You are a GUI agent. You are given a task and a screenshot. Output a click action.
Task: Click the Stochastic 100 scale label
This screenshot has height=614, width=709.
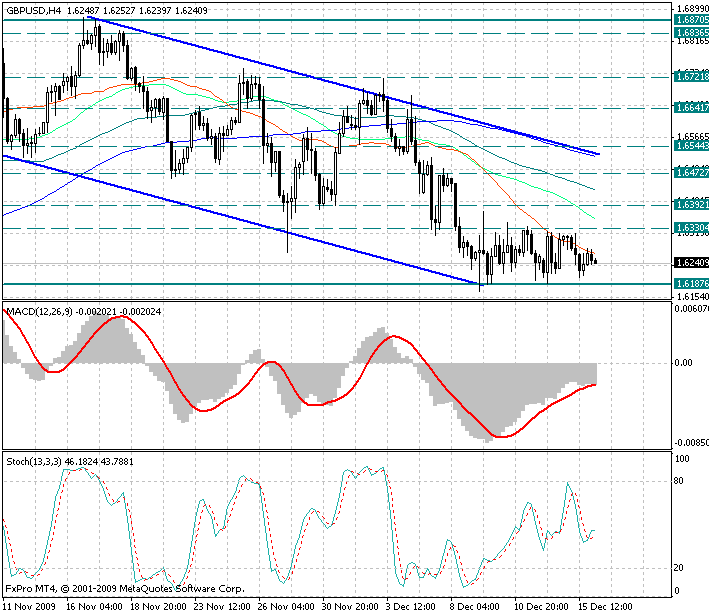tap(682, 459)
